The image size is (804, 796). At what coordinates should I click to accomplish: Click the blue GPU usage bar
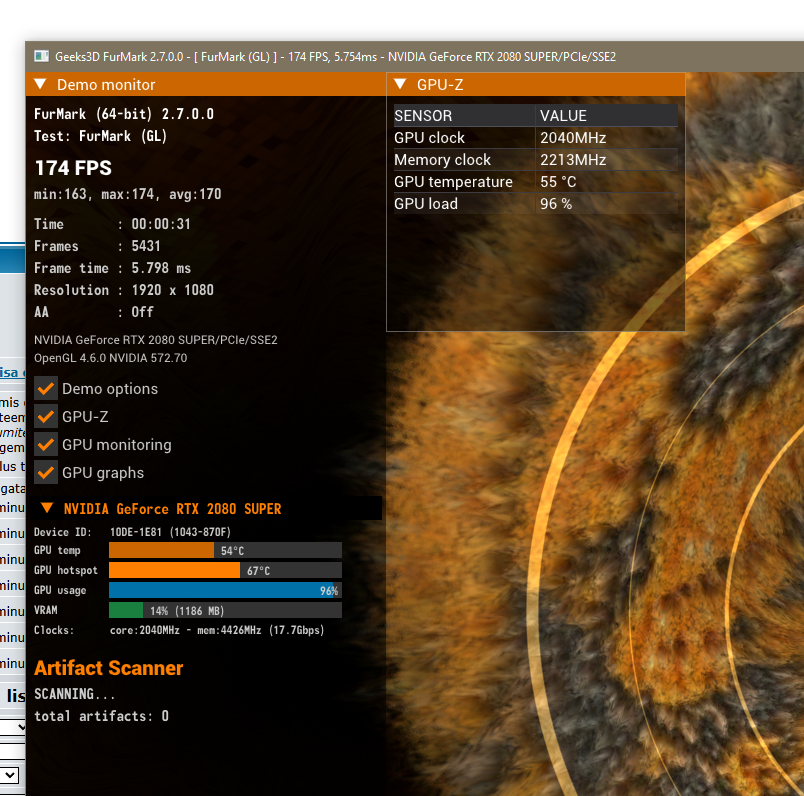[224, 591]
